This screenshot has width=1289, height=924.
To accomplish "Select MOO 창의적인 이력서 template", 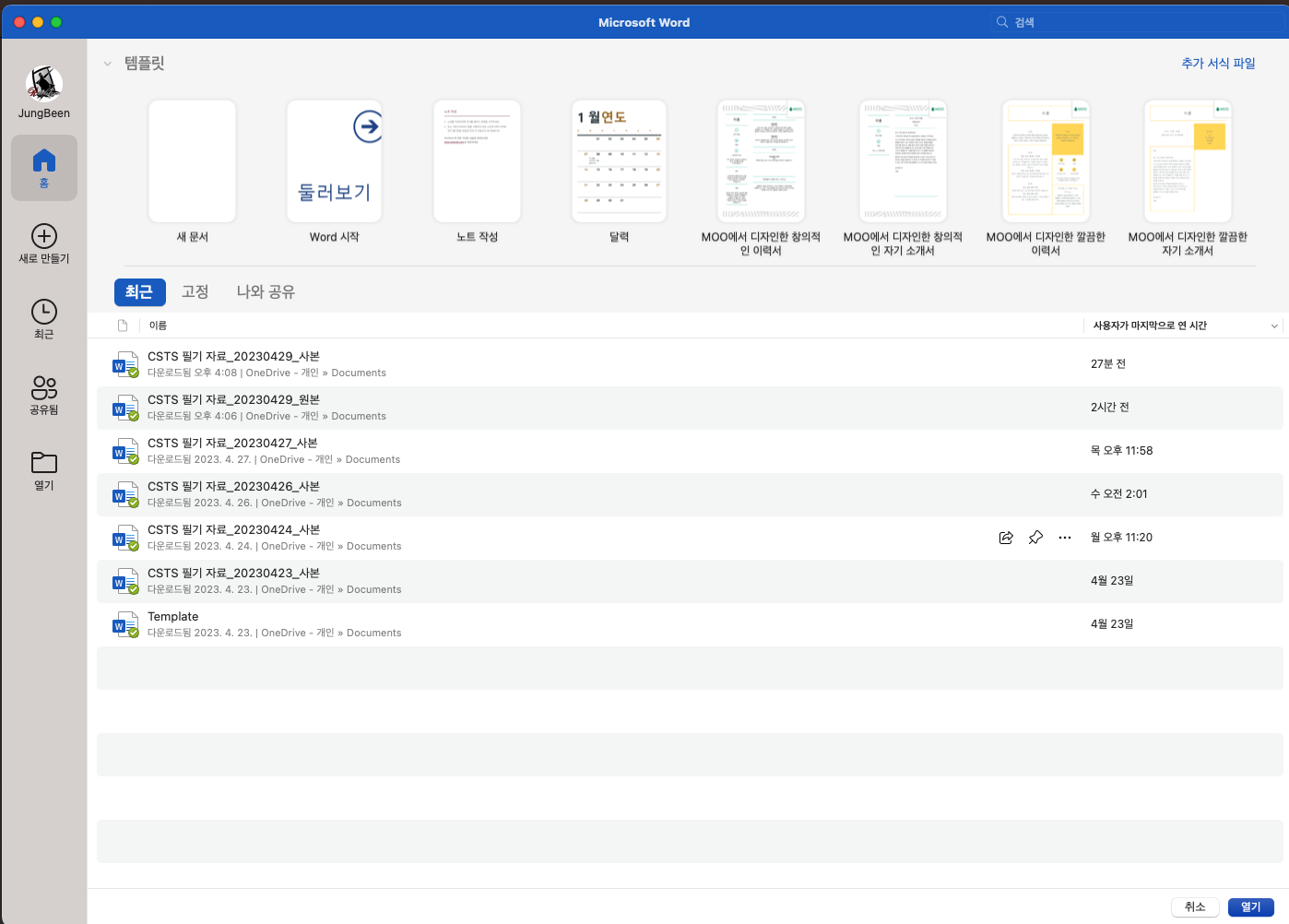I will click(761, 161).
